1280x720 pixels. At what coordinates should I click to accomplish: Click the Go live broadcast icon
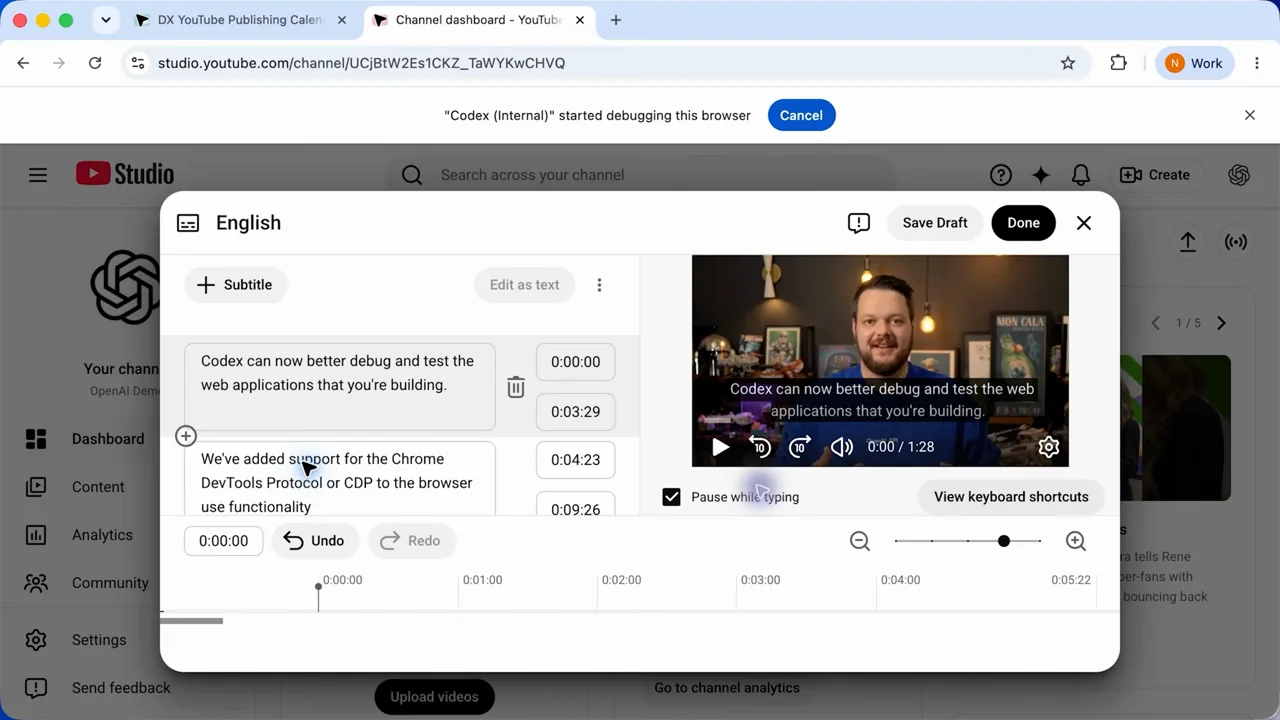(1236, 242)
